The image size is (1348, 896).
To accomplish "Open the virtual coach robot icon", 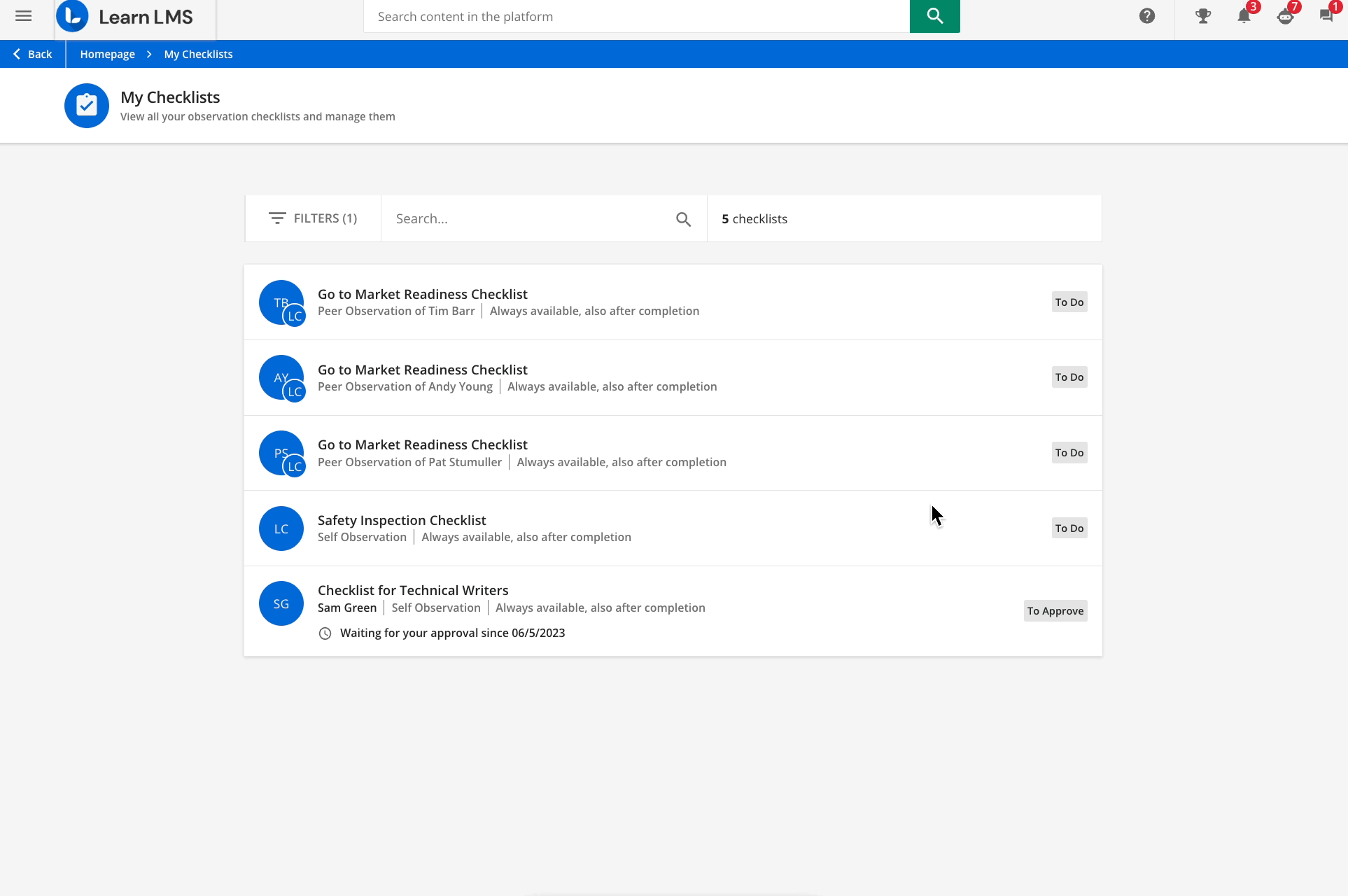I will tap(1285, 16).
